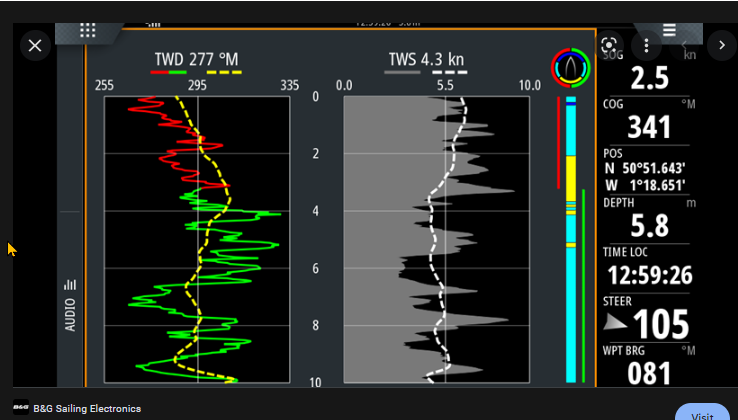The width and height of the screenshot is (738, 420).
Task: Click the TIME LOC 12:59:26 value
Action: (650, 275)
